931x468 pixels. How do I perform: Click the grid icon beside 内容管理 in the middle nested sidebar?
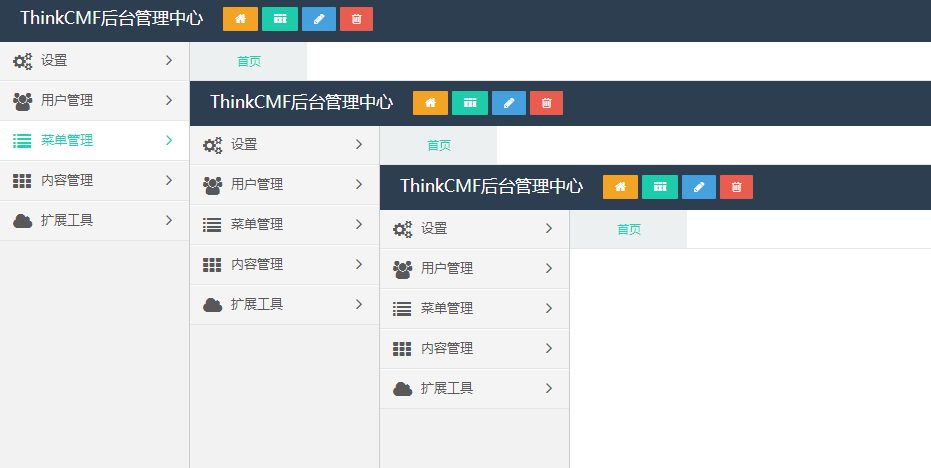[x=212, y=265]
